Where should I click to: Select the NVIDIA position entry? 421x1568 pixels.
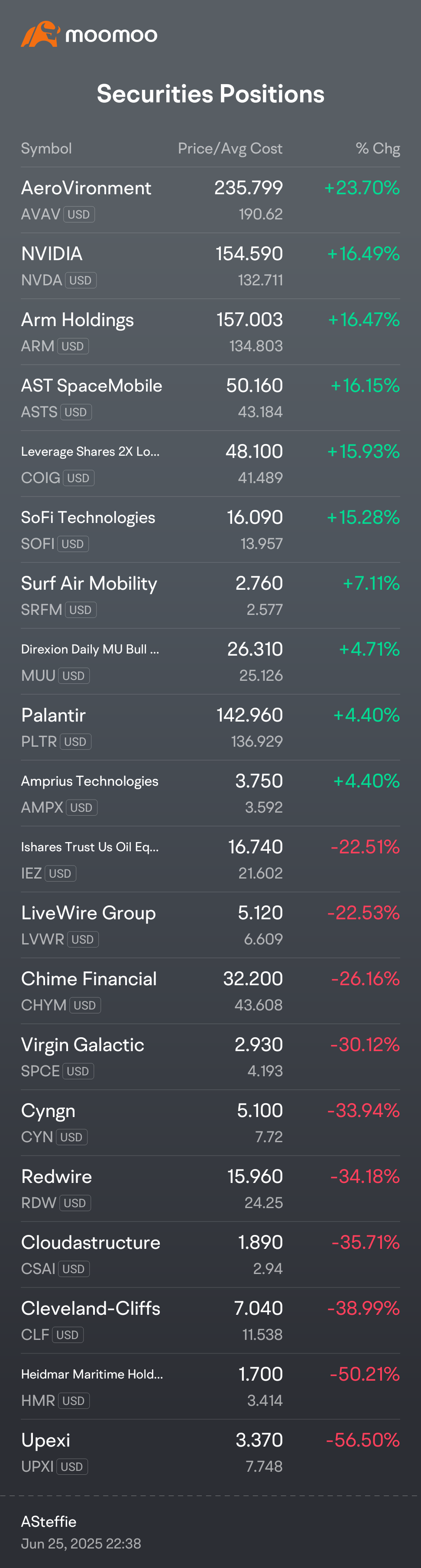click(210, 266)
